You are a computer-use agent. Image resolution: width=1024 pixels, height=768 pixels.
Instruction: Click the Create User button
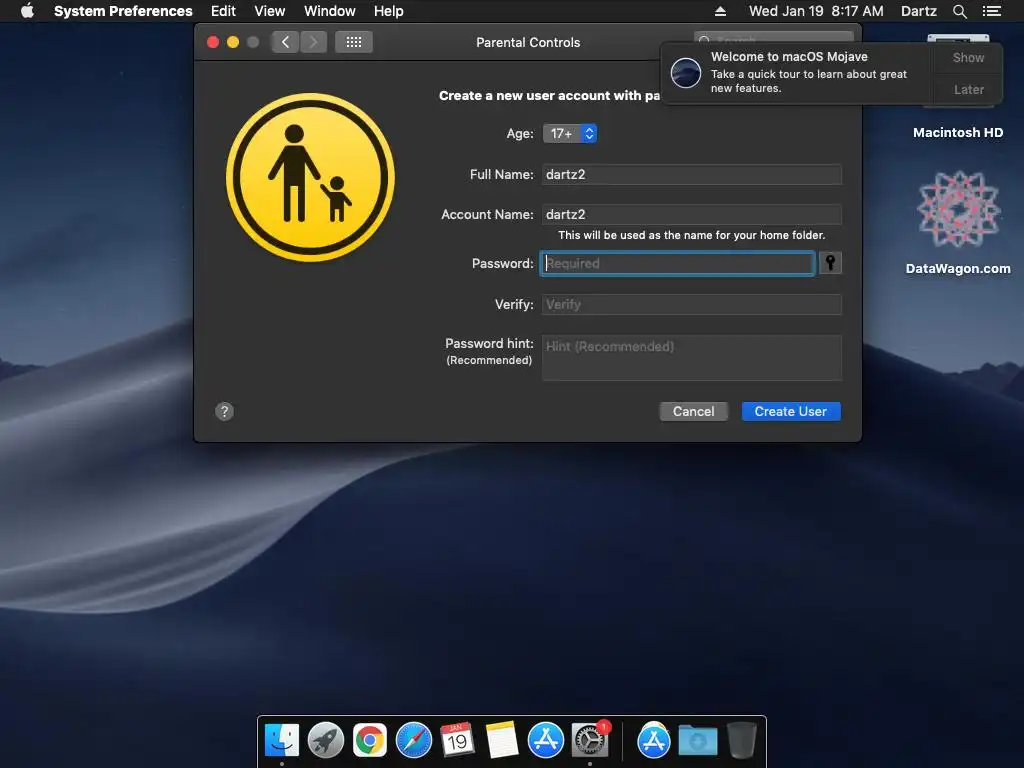tap(791, 411)
